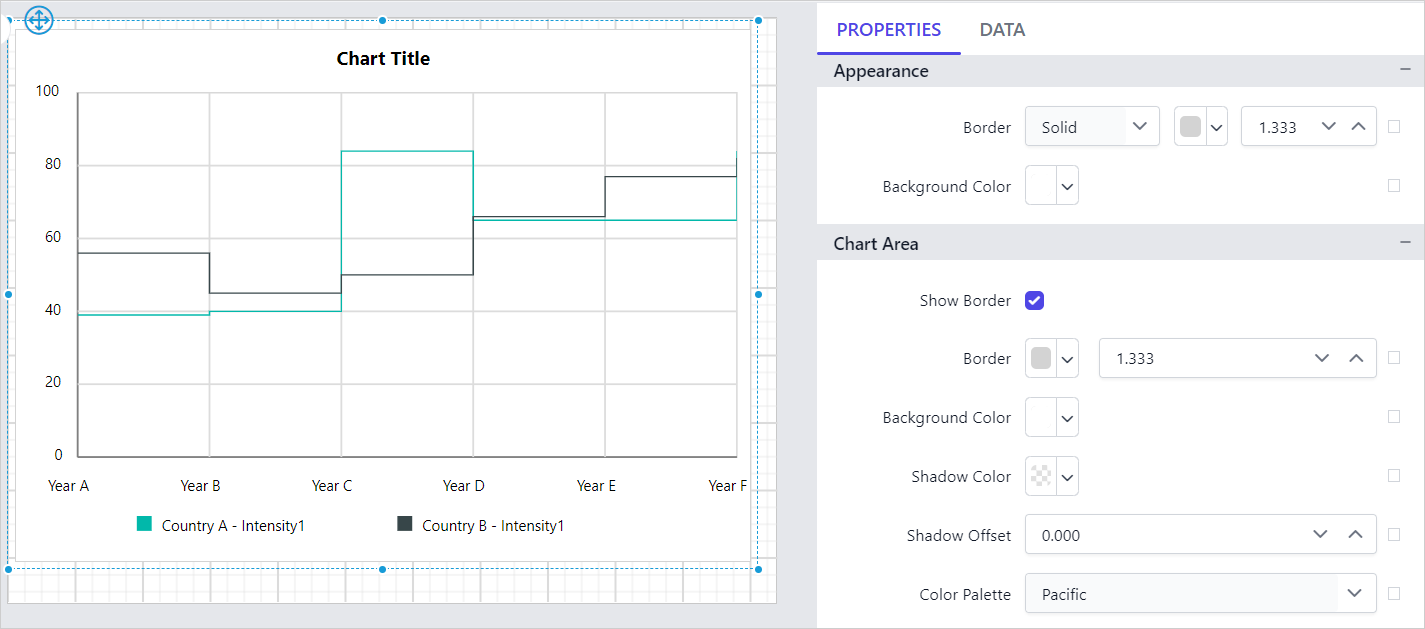The height and width of the screenshot is (629, 1425).
Task: Decrease the Shadow Offset value
Action: click(x=1321, y=535)
